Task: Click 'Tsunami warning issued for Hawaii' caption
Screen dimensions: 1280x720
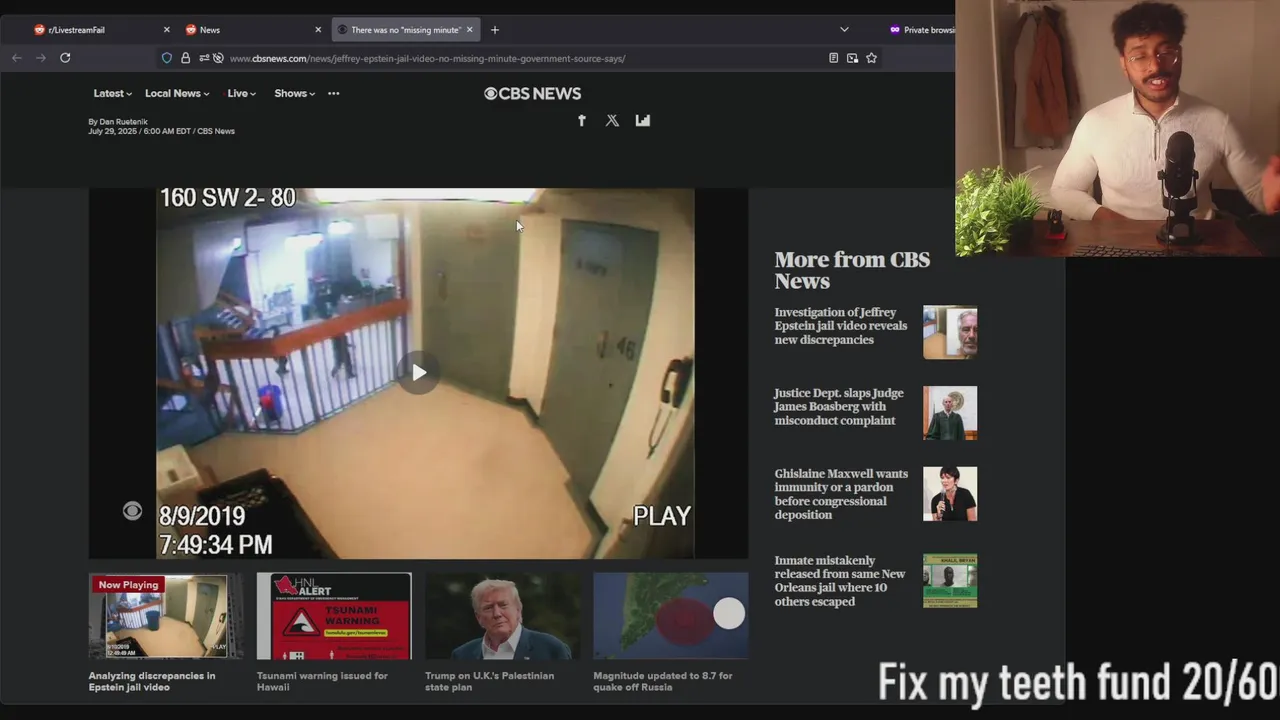Action: [x=322, y=682]
